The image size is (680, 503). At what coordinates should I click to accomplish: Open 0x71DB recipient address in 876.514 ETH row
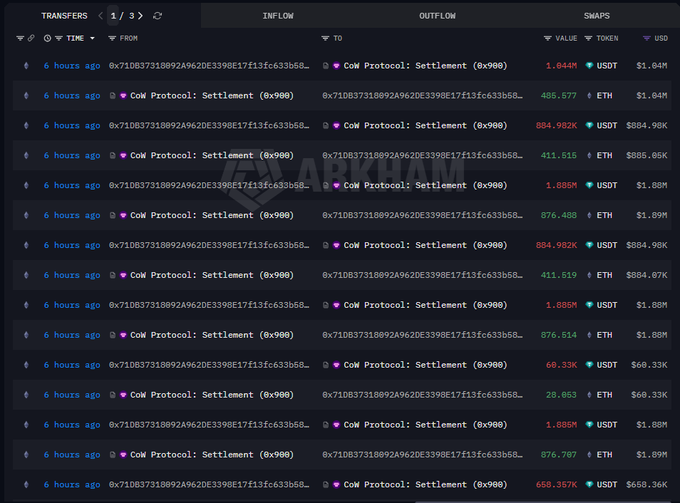pos(422,335)
